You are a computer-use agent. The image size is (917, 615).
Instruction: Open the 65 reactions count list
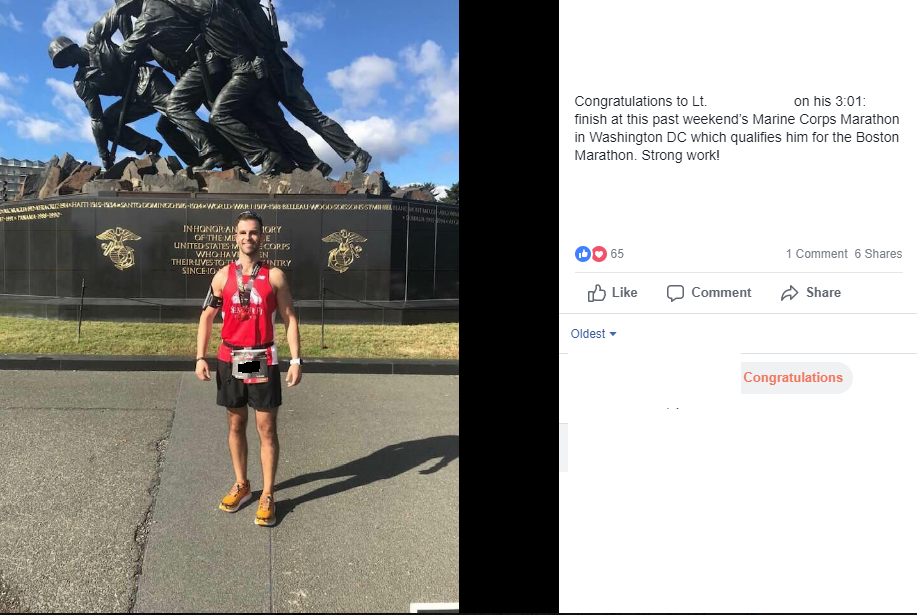click(617, 254)
